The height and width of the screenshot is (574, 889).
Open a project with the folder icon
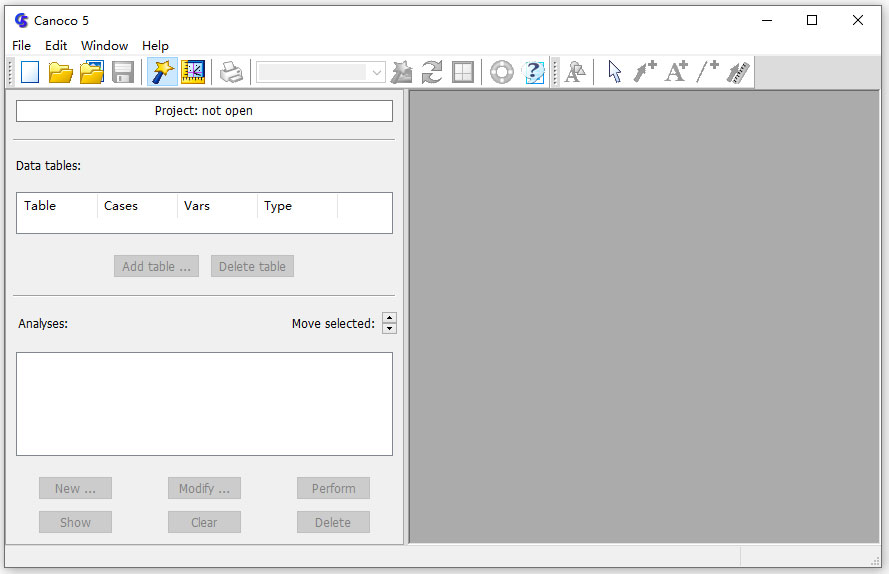tap(60, 72)
